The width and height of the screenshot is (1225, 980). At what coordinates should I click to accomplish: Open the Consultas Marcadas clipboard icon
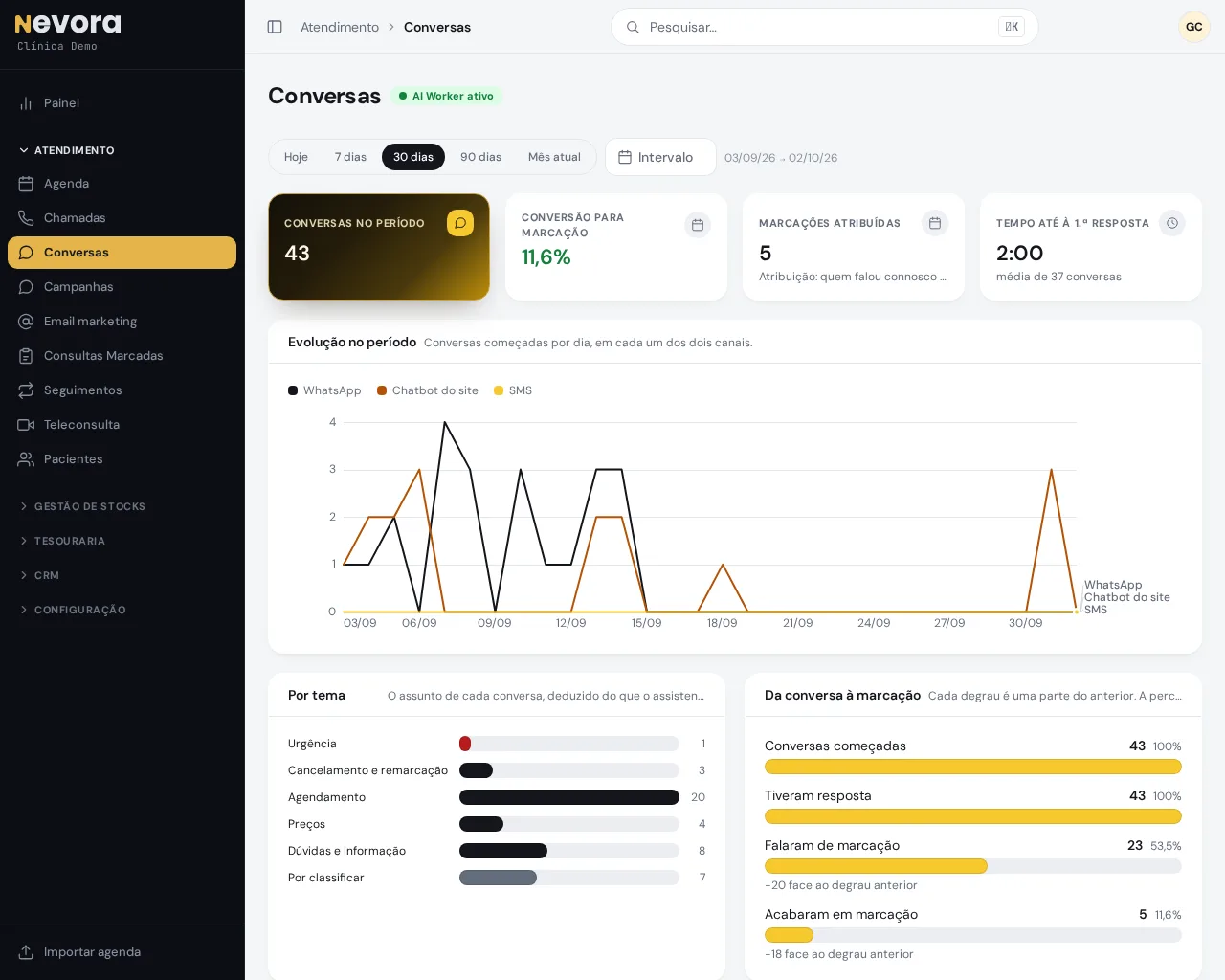[x=26, y=356]
